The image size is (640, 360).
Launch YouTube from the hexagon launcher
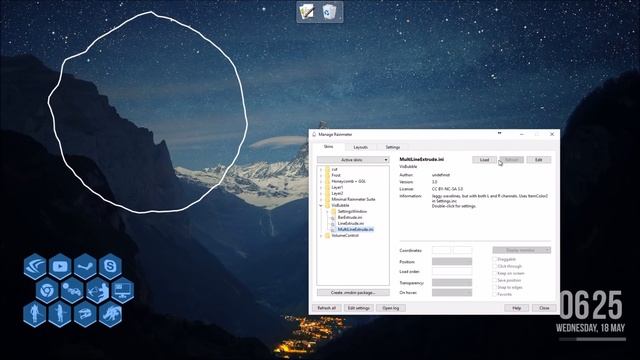click(x=60, y=267)
